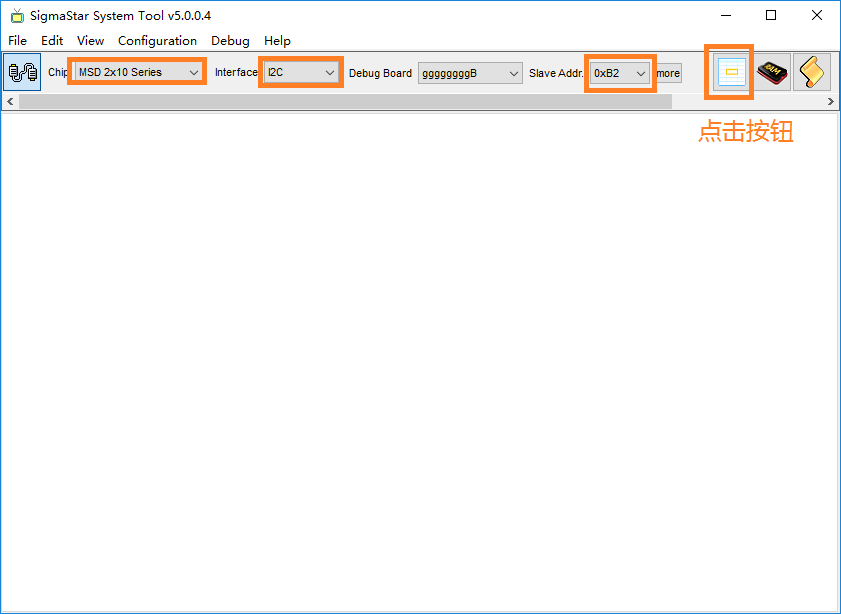Open the Chip dropdown showing MSD 2x10 Series
Viewport: 841px width, 614px height.
(138, 73)
